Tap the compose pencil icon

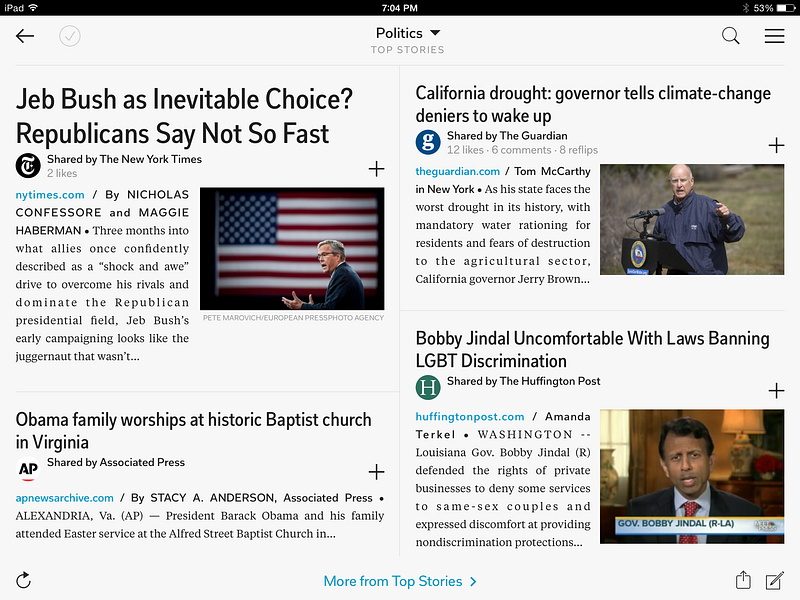pos(774,581)
